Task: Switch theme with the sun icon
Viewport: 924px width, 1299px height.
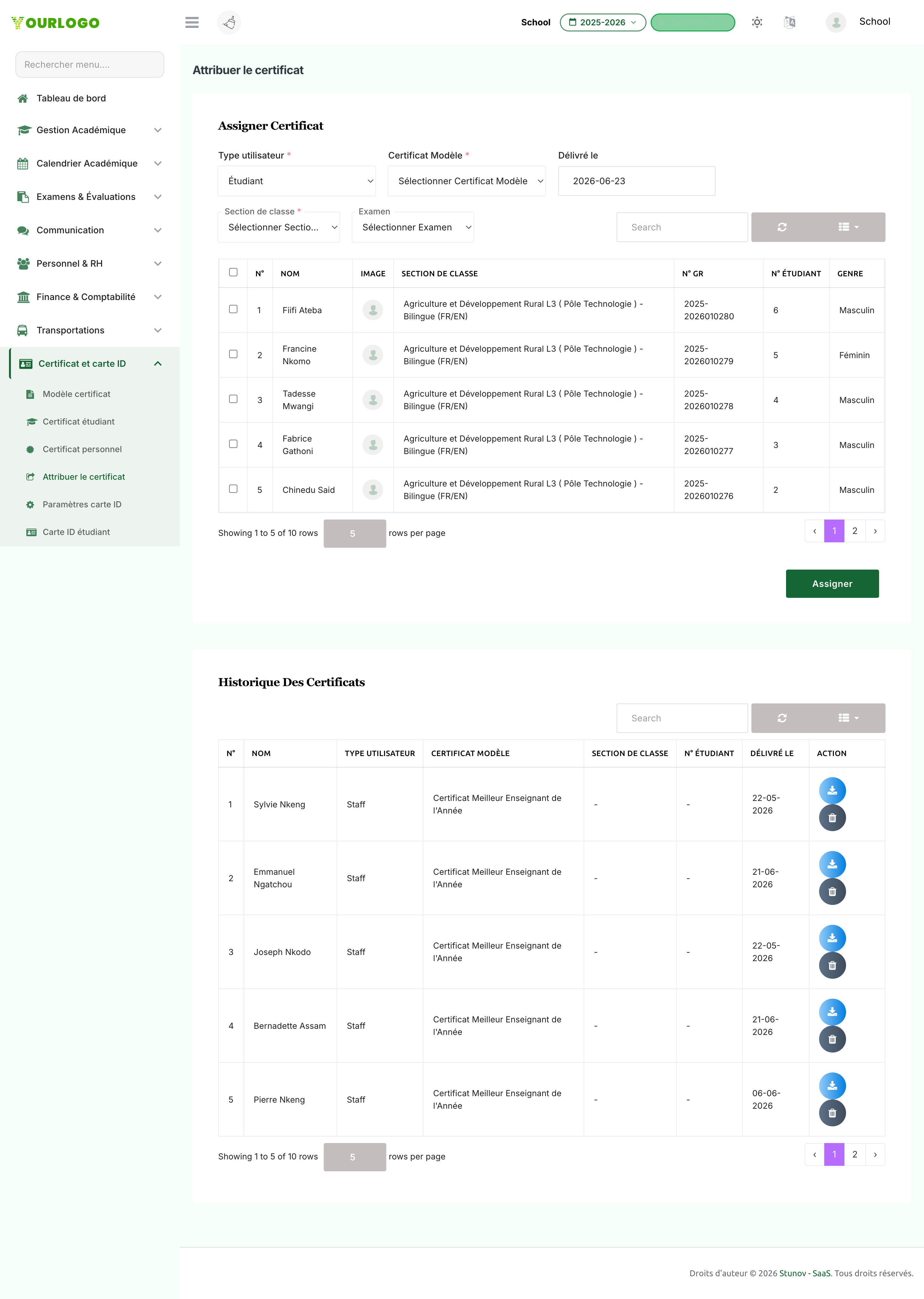Action: pos(757,22)
